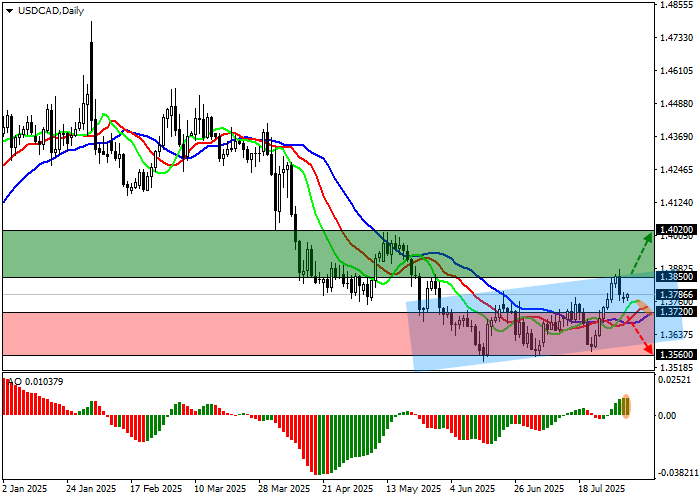This screenshot has height=500, width=700.
Task: Click the 17 Feb 2025 date label
Action: coord(156,489)
